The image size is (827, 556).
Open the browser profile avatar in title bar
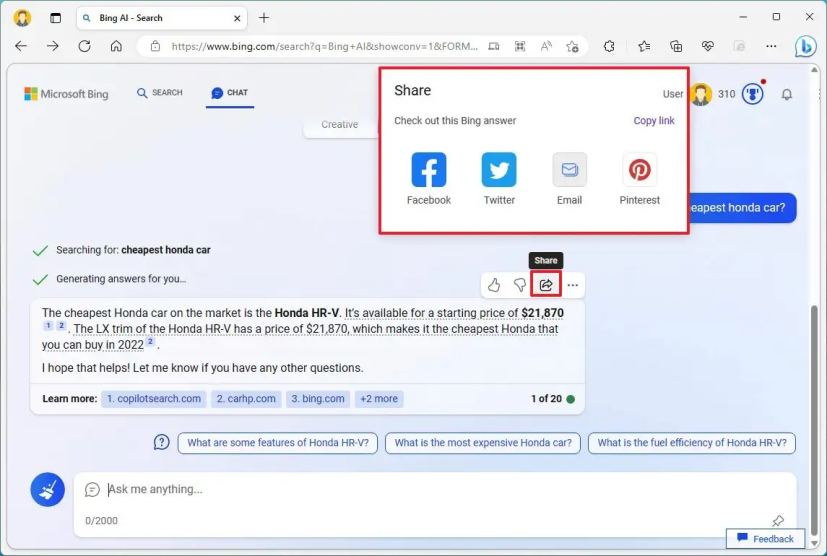pyautogui.click(x=22, y=17)
